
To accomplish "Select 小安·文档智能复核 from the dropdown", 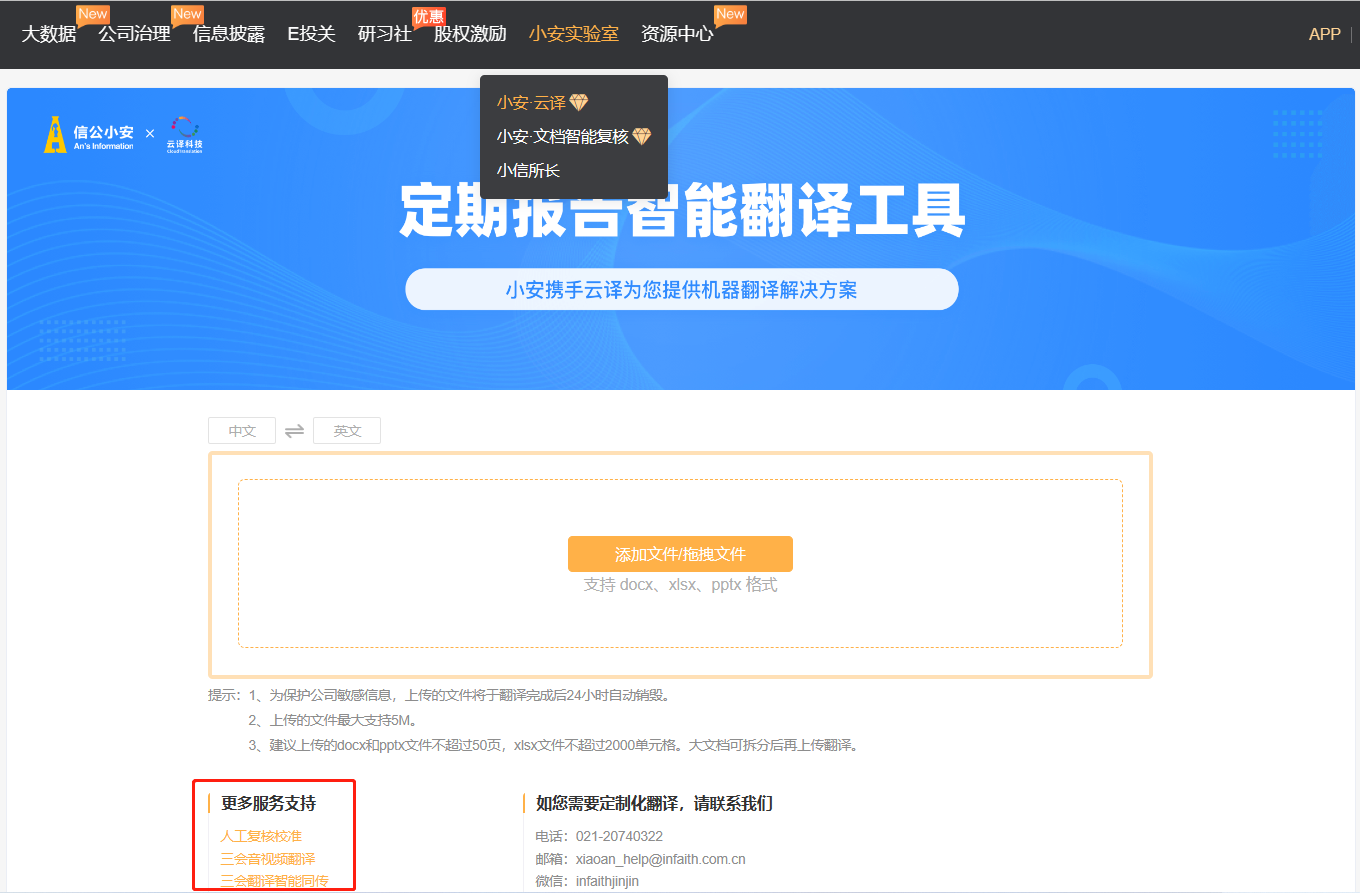I will click(x=563, y=137).
